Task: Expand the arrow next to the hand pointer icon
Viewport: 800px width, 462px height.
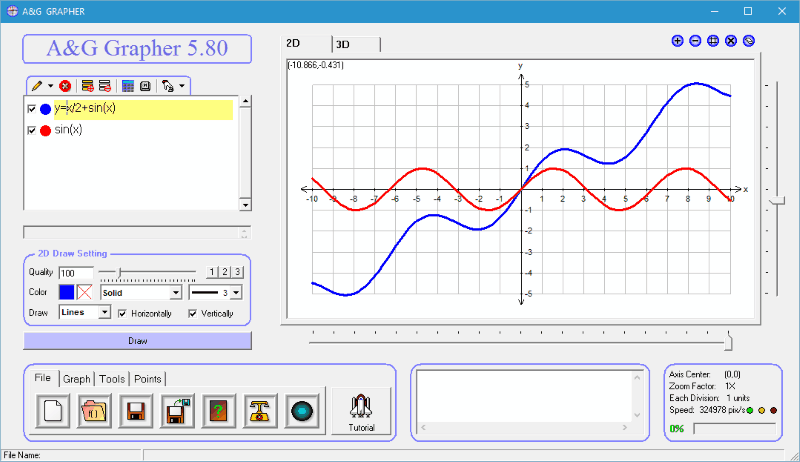Action: pyautogui.click(x=182, y=86)
